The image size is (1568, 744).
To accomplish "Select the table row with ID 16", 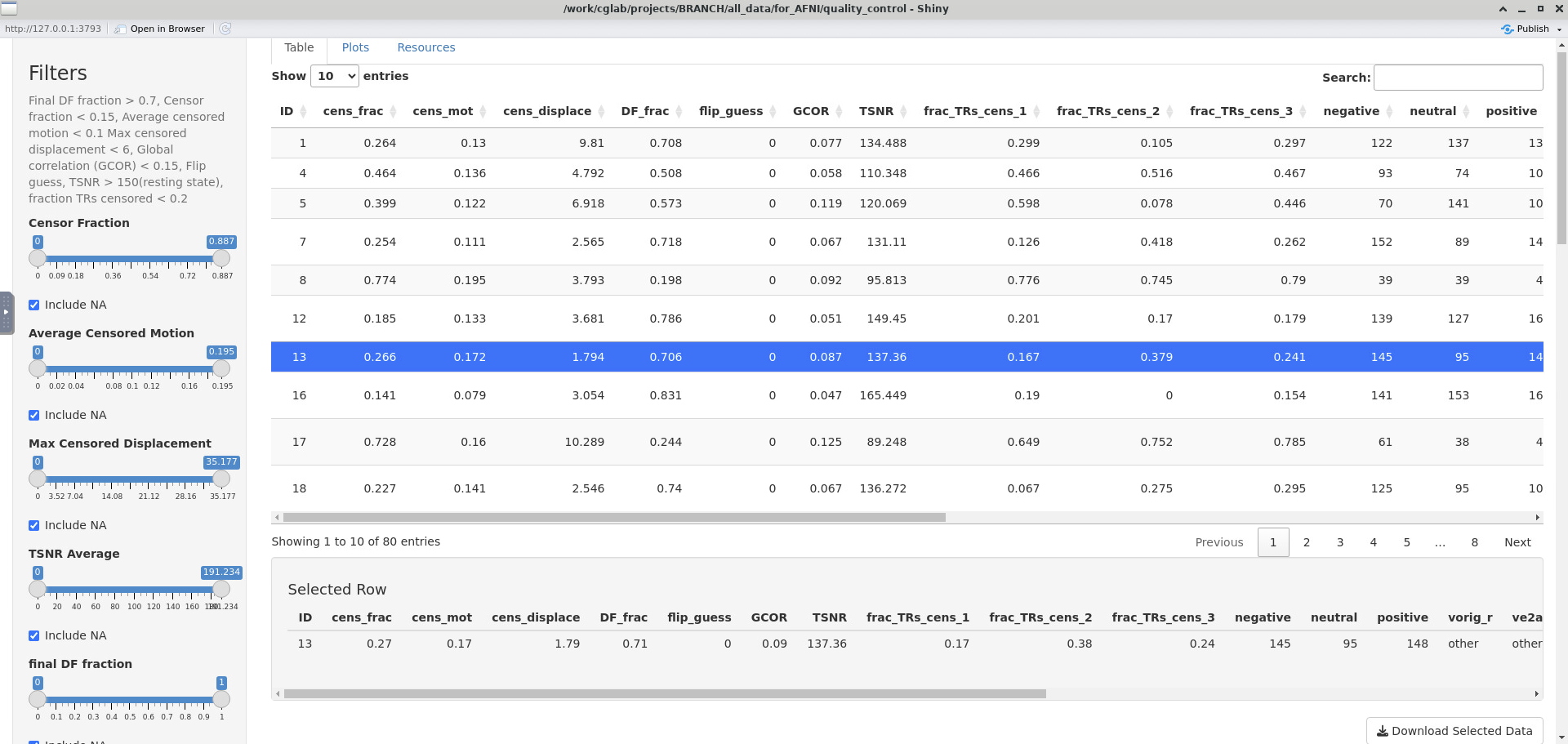I will coord(906,395).
